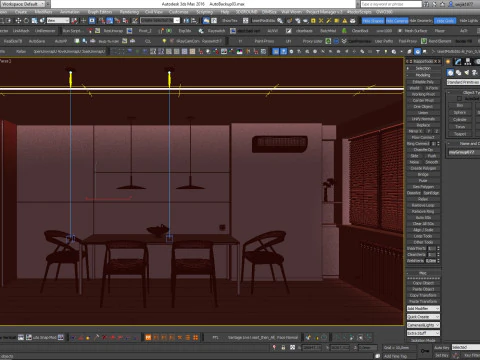480x360 pixels.
Task: Toggle Hide Lights button
Action: (468, 21)
